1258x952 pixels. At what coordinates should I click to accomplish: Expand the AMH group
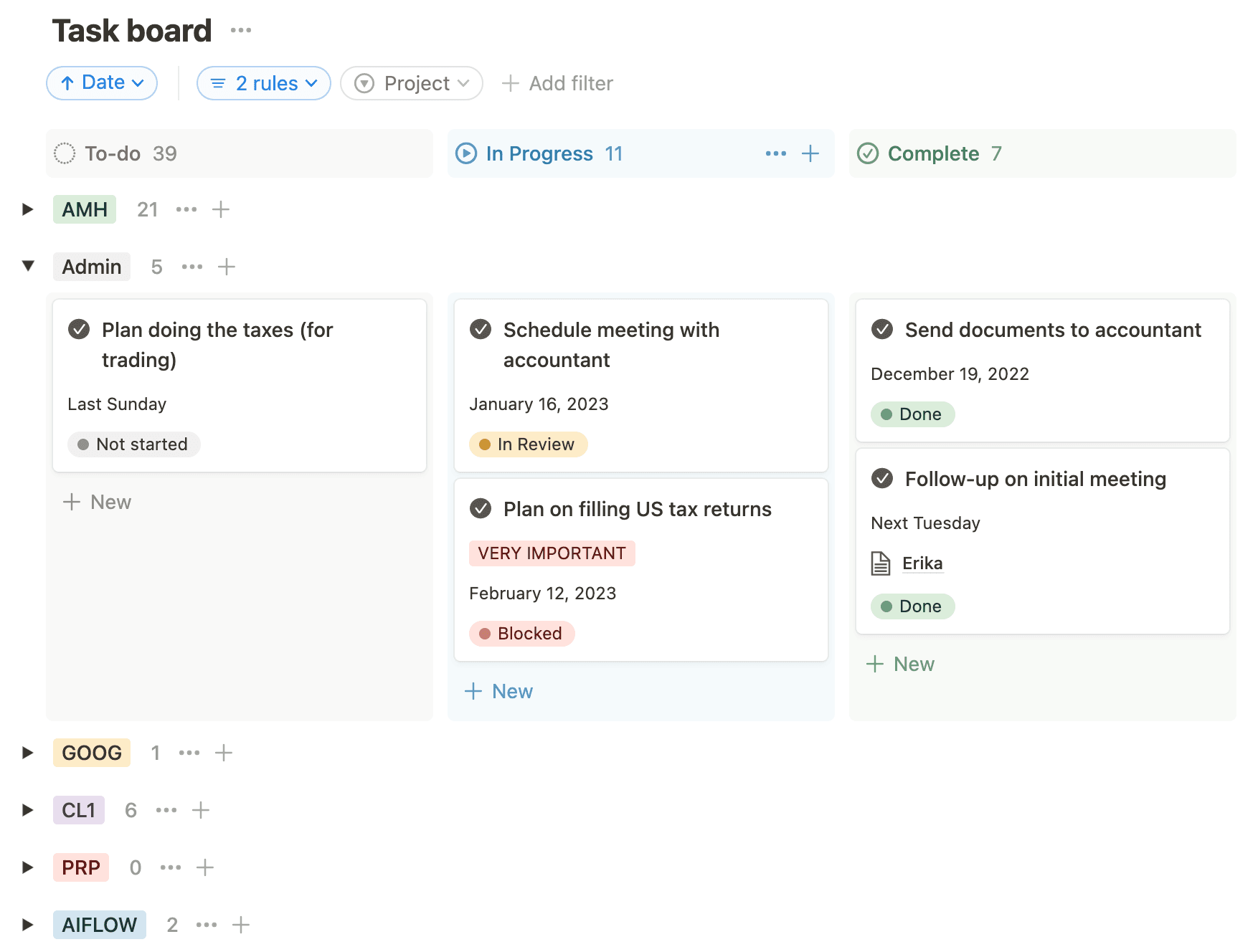tap(27, 209)
